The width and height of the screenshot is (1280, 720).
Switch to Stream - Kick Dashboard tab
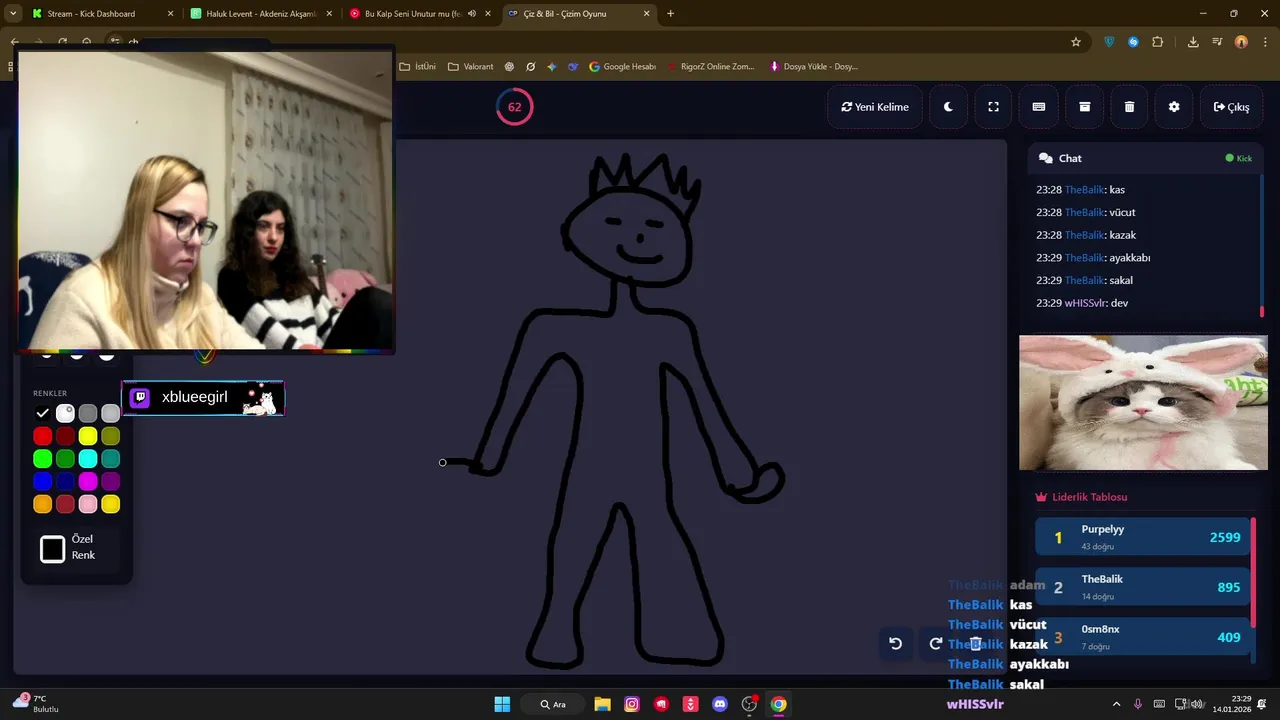pos(101,14)
